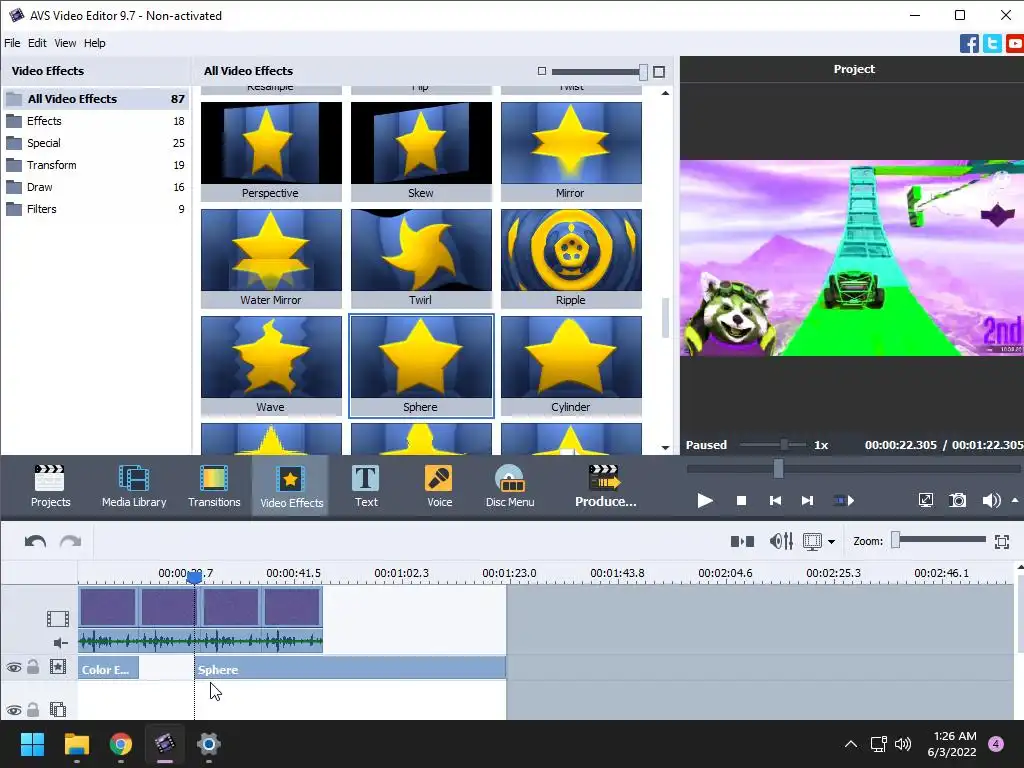This screenshot has height=768, width=1024.
Task: Open File Explorer from the taskbar
Action: (x=76, y=744)
